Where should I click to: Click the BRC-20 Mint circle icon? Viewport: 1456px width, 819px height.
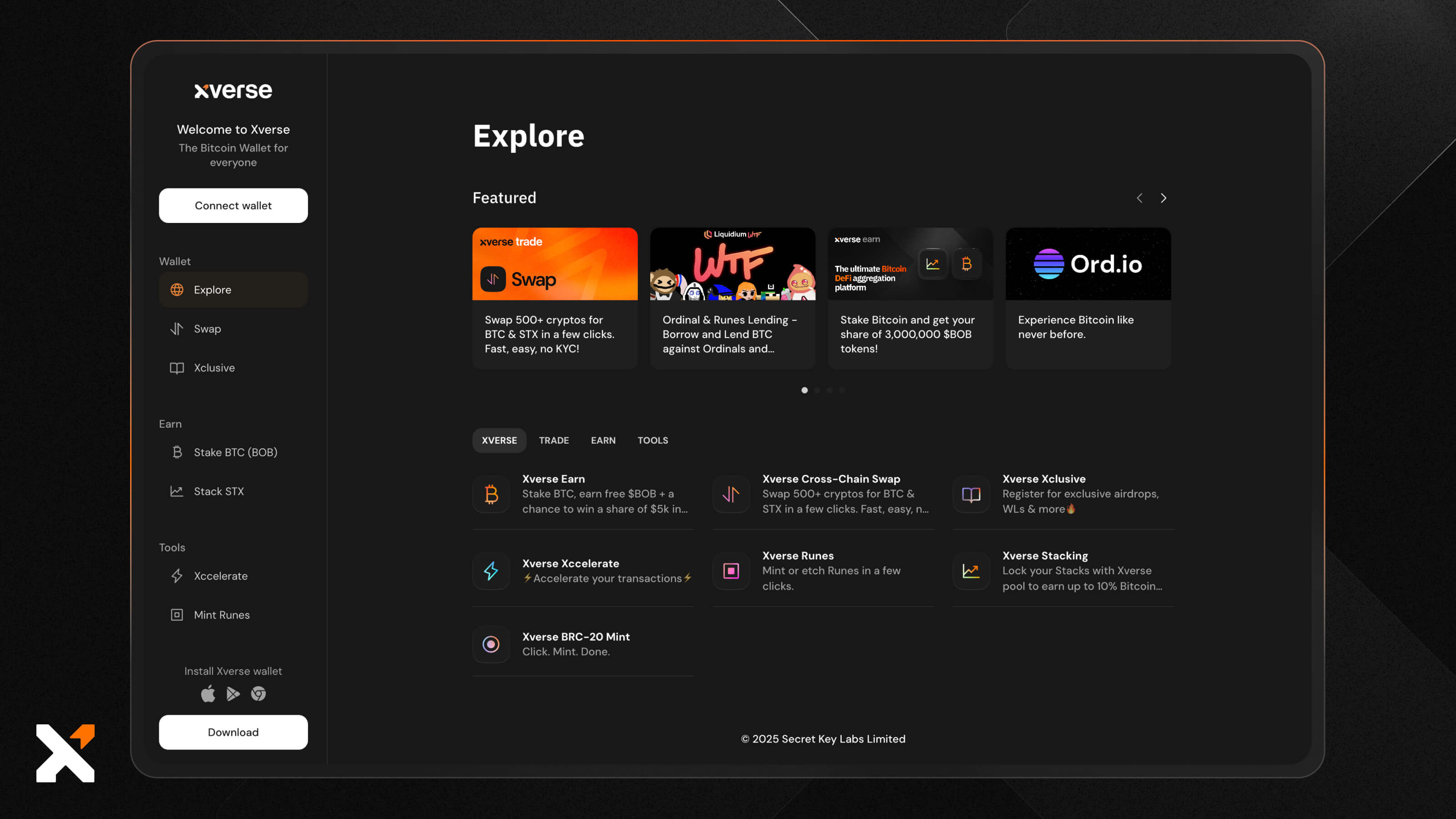[x=491, y=644]
